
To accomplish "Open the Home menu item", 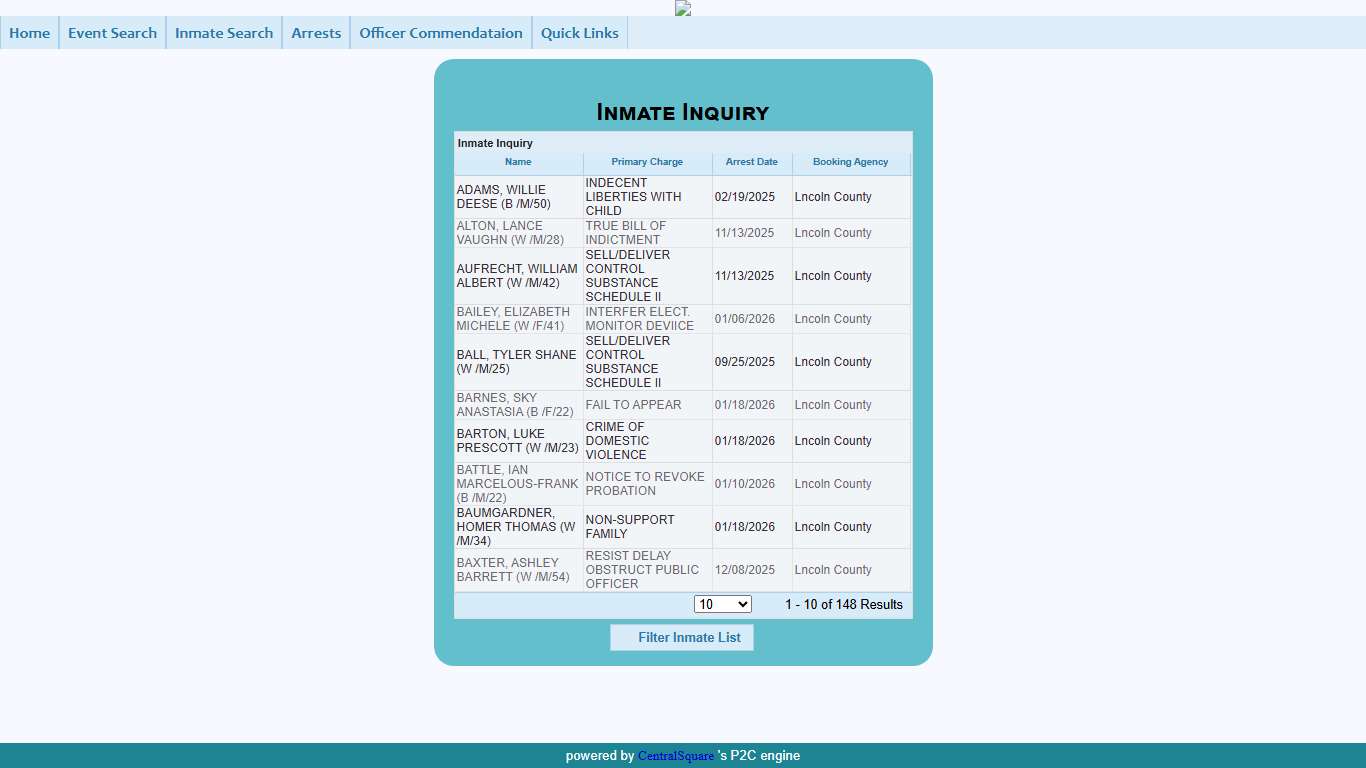I will tap(30, 33).
